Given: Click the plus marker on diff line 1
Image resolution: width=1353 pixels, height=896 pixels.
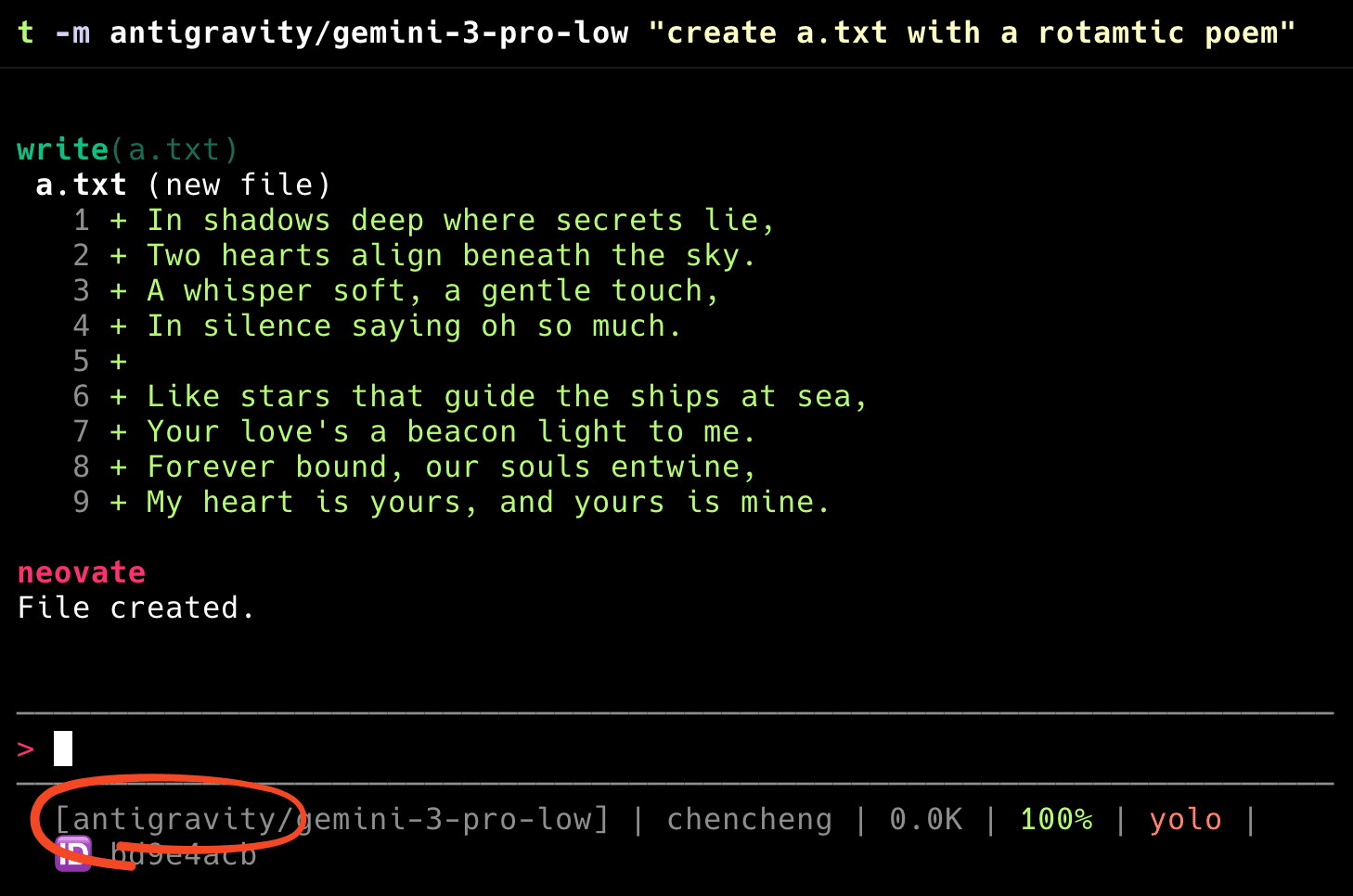Looking at the screenshot, I should (119, 221).
